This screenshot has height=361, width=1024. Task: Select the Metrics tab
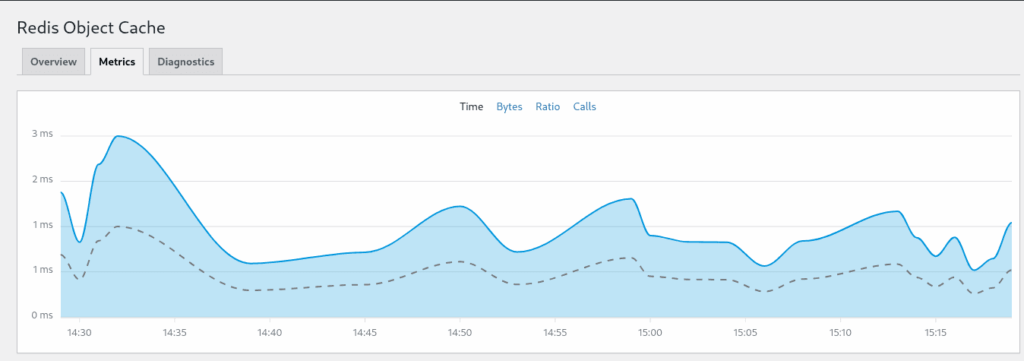(117, 62)
